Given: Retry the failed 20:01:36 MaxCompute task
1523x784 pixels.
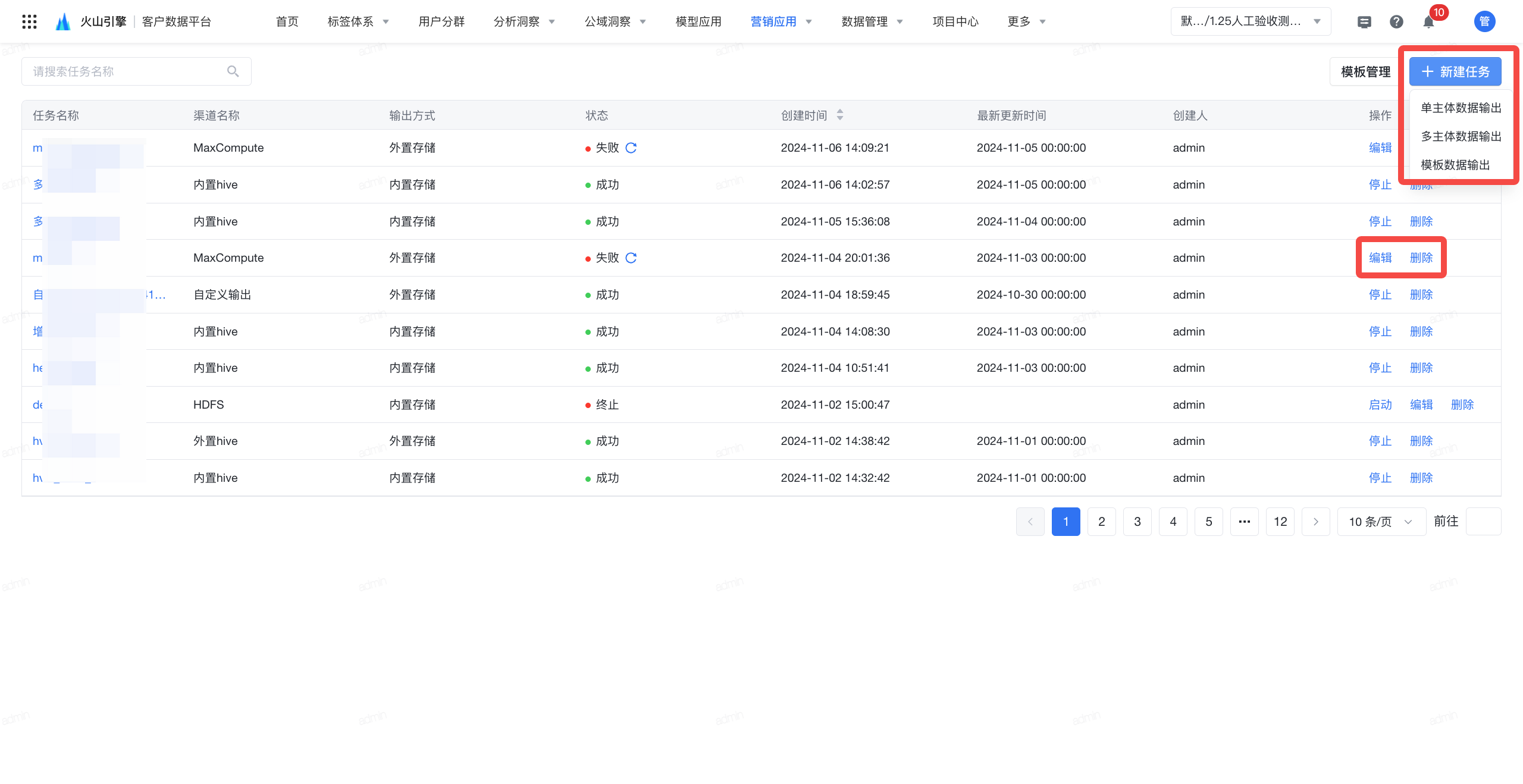Looking at the screenshot, I should click(631, 258).
